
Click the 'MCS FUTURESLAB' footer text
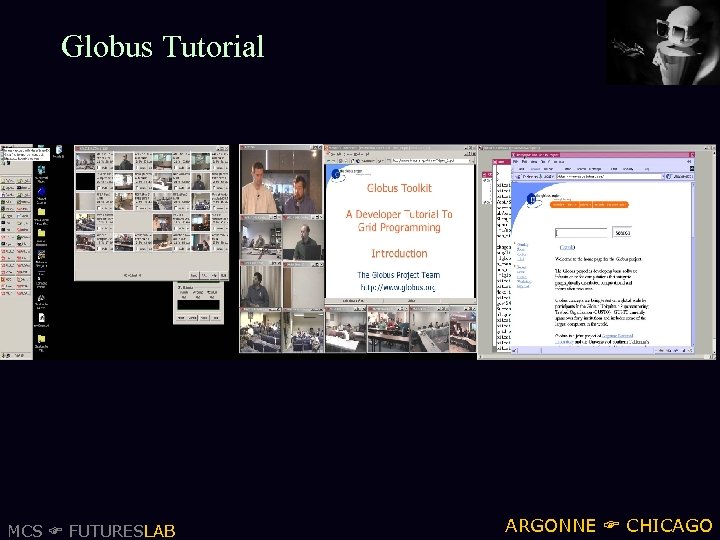pos(92,531)
